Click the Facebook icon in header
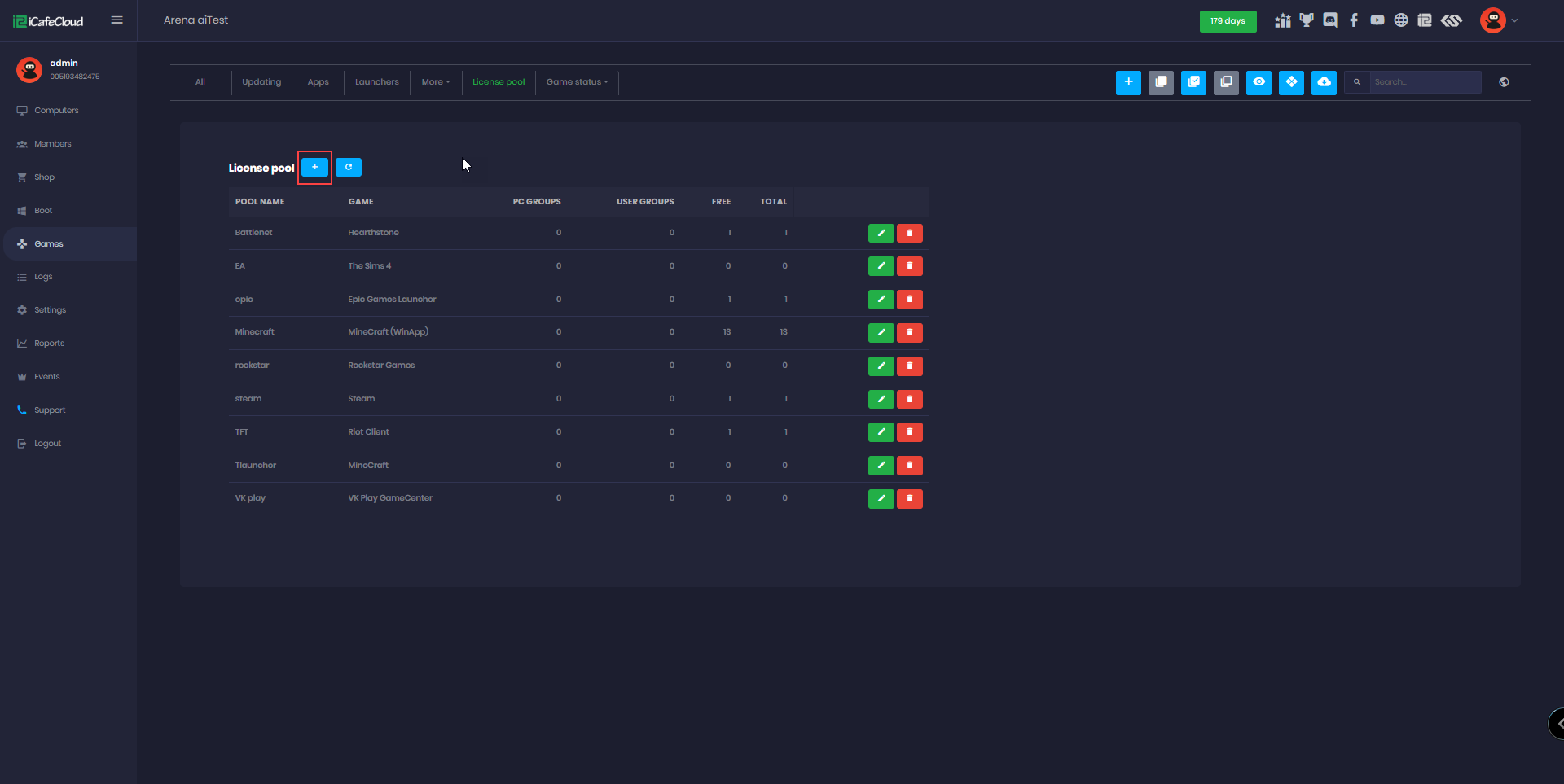Viewport: 1564px width, 784px height. (x=1354, y=20)
